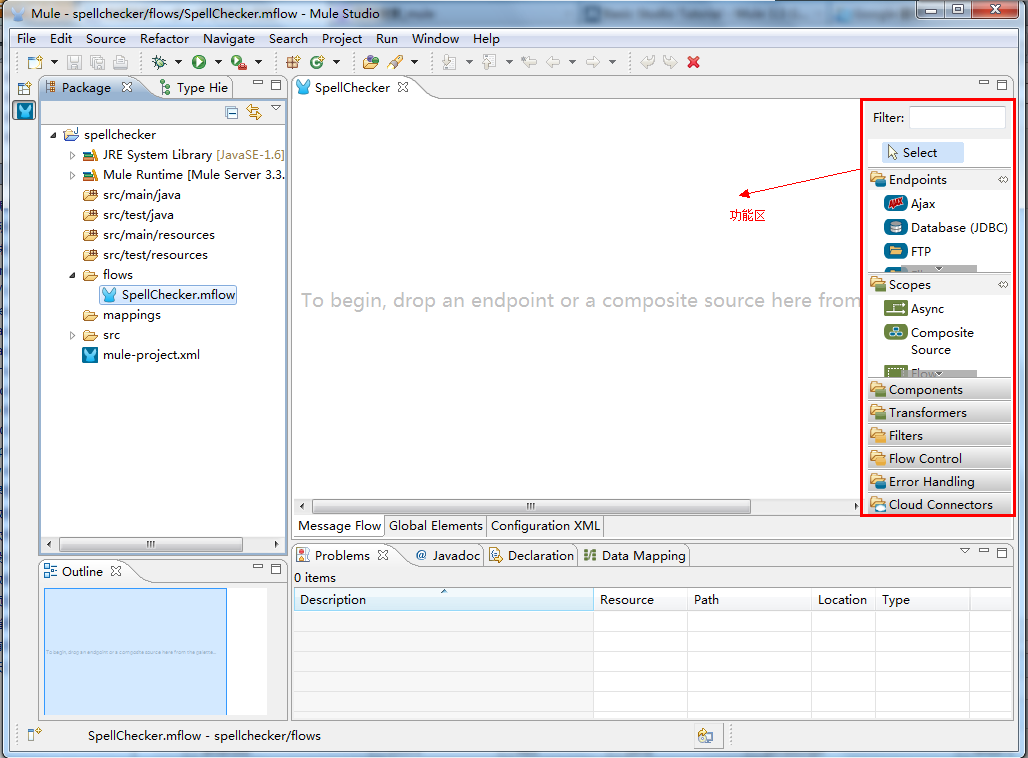Click Collapse All in Package Explorer
Viewport: 1028px width, 758px height.
click(231, 112)
